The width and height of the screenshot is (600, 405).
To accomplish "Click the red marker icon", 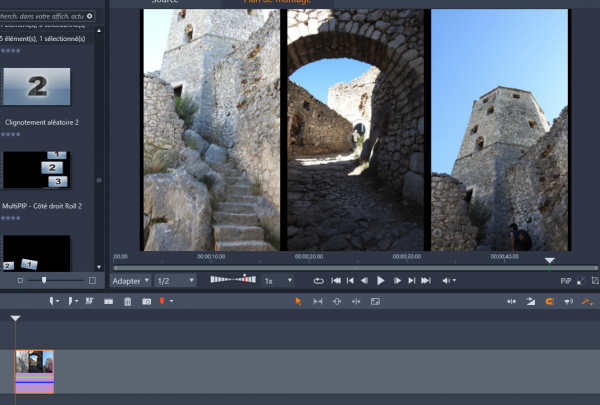I will coord(162,301).
